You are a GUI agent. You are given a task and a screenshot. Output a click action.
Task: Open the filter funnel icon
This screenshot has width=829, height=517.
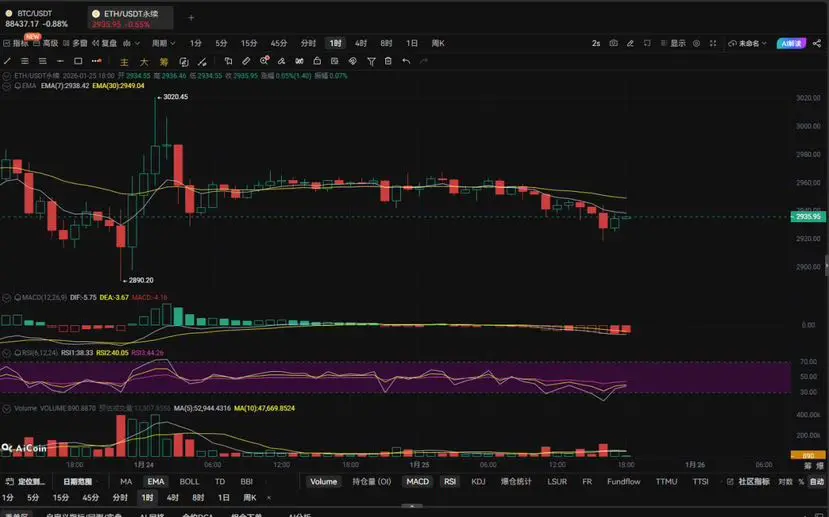371,61
